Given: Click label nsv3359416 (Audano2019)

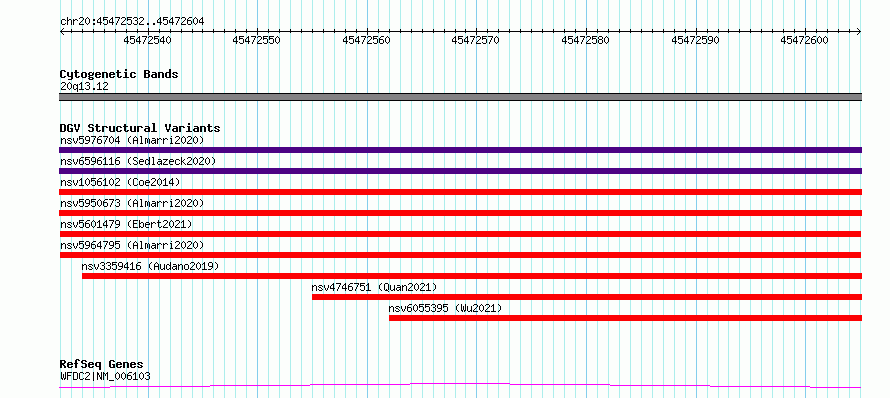Looking at the screenshot, I should pyautogui.click(x=150, y=266).
